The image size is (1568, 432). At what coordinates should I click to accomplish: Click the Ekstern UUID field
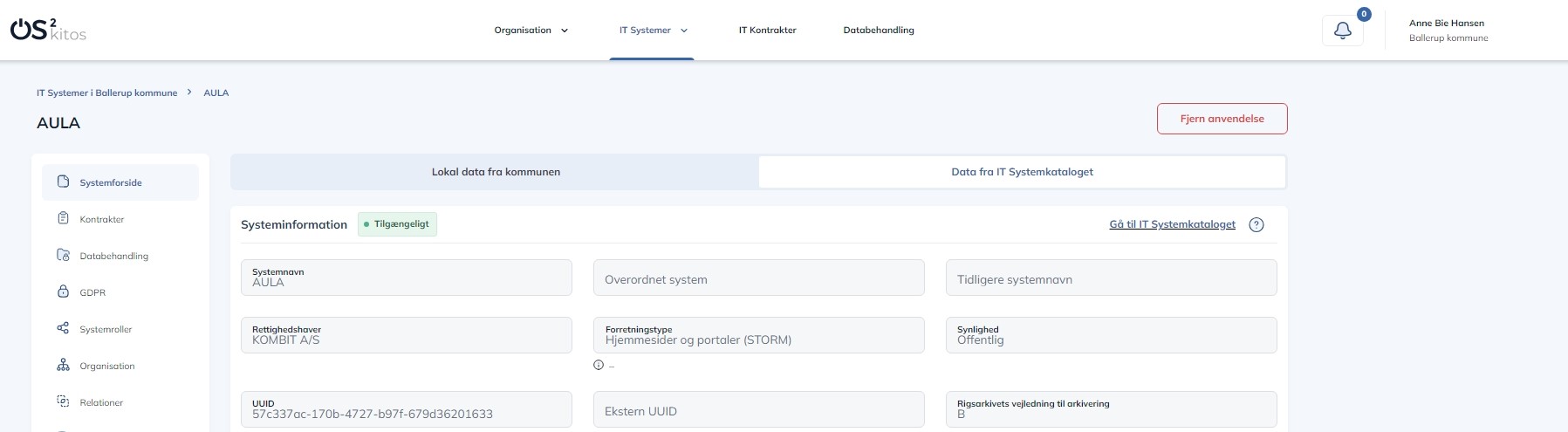pos(759,409)
